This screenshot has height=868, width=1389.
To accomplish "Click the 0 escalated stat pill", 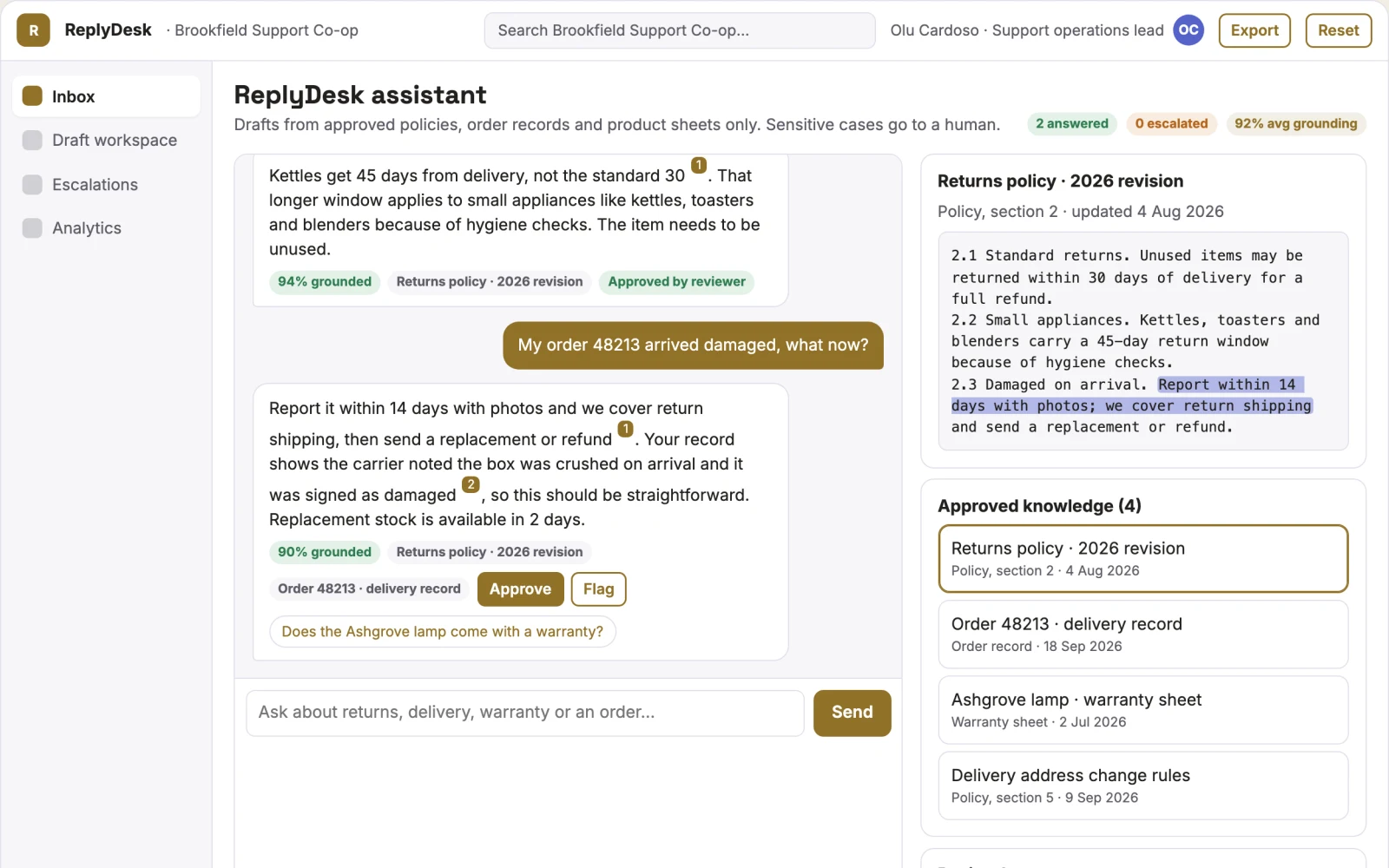I will coord(1171,124).
